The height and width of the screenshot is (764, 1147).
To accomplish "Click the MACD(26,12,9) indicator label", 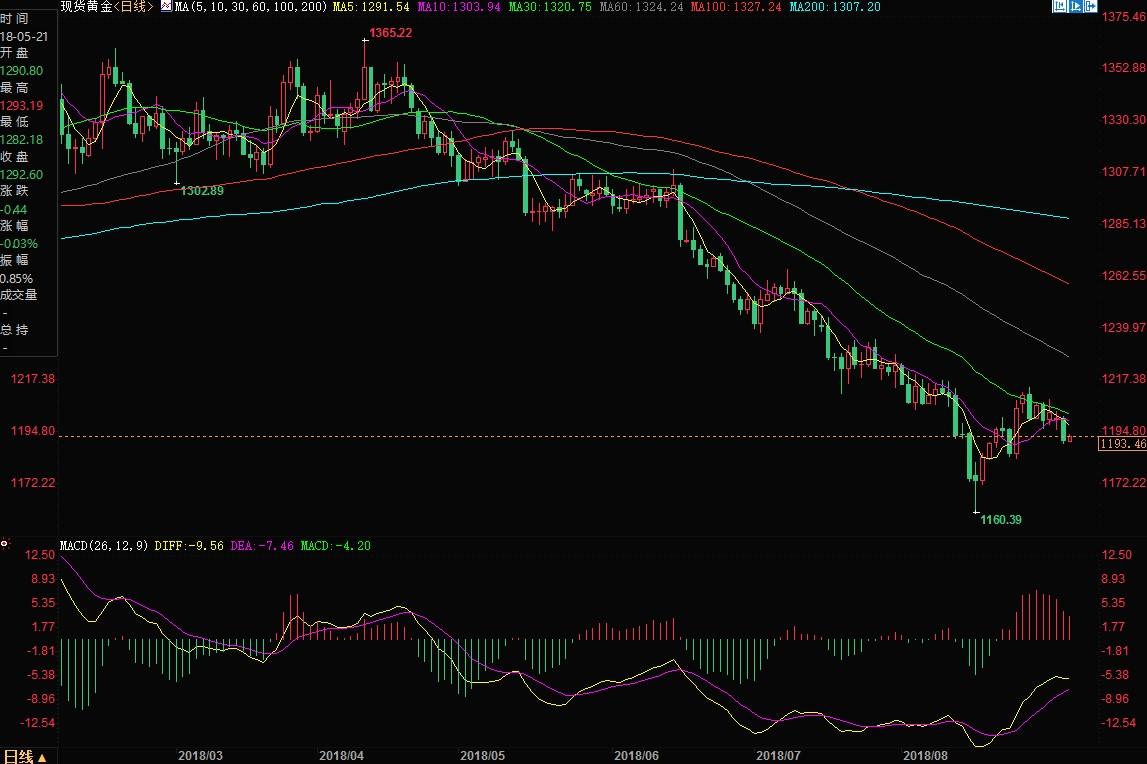I will (x=104, y=546).
